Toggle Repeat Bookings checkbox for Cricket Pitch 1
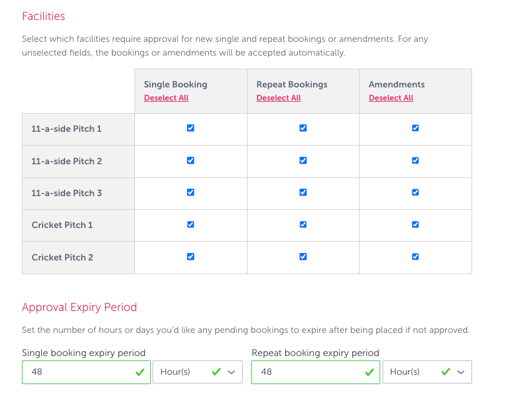This screenshot has height=401, width=509. point(303,224)
